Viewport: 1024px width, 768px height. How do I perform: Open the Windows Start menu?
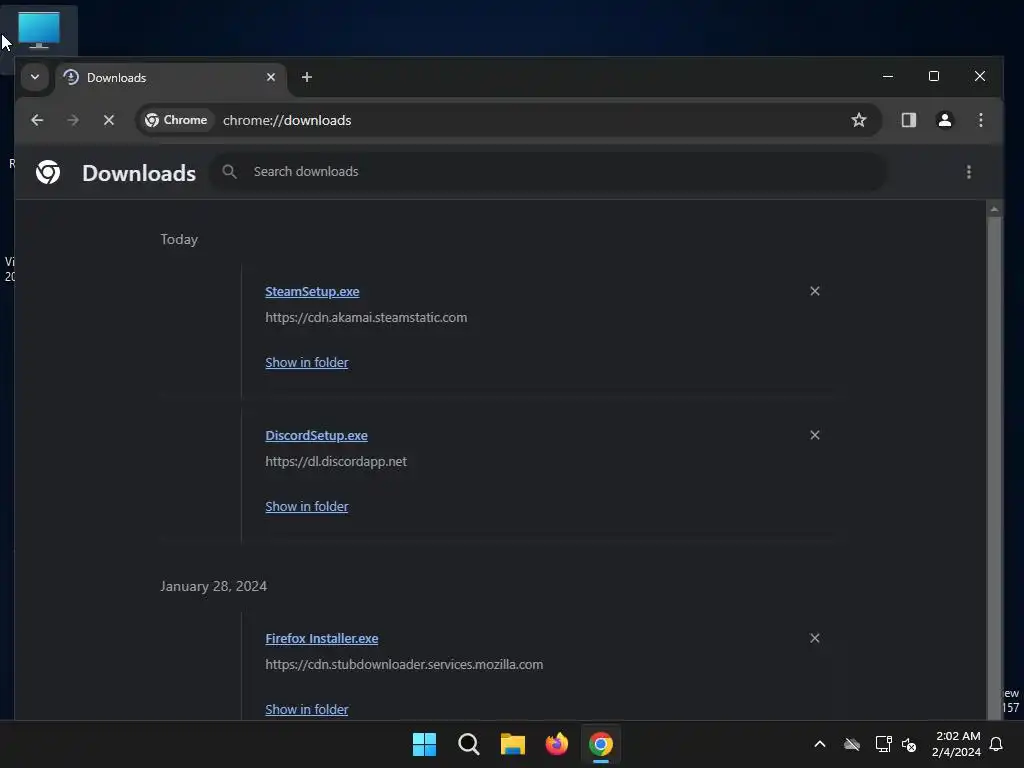[424, 744]
